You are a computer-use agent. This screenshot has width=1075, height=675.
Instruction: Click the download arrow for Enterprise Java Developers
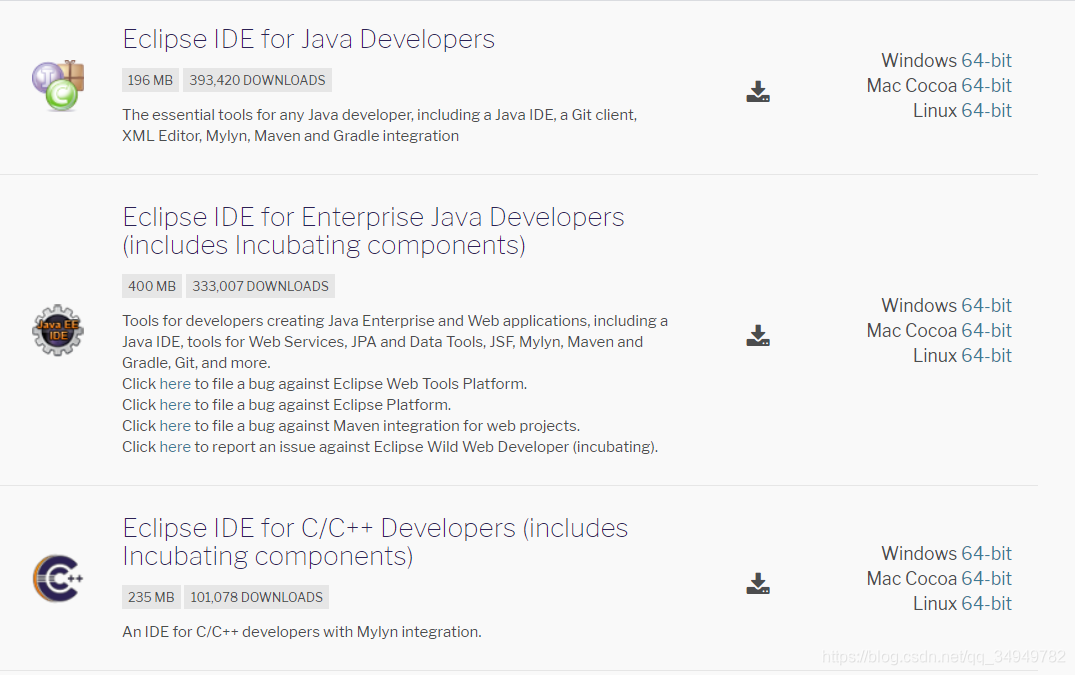757,335
